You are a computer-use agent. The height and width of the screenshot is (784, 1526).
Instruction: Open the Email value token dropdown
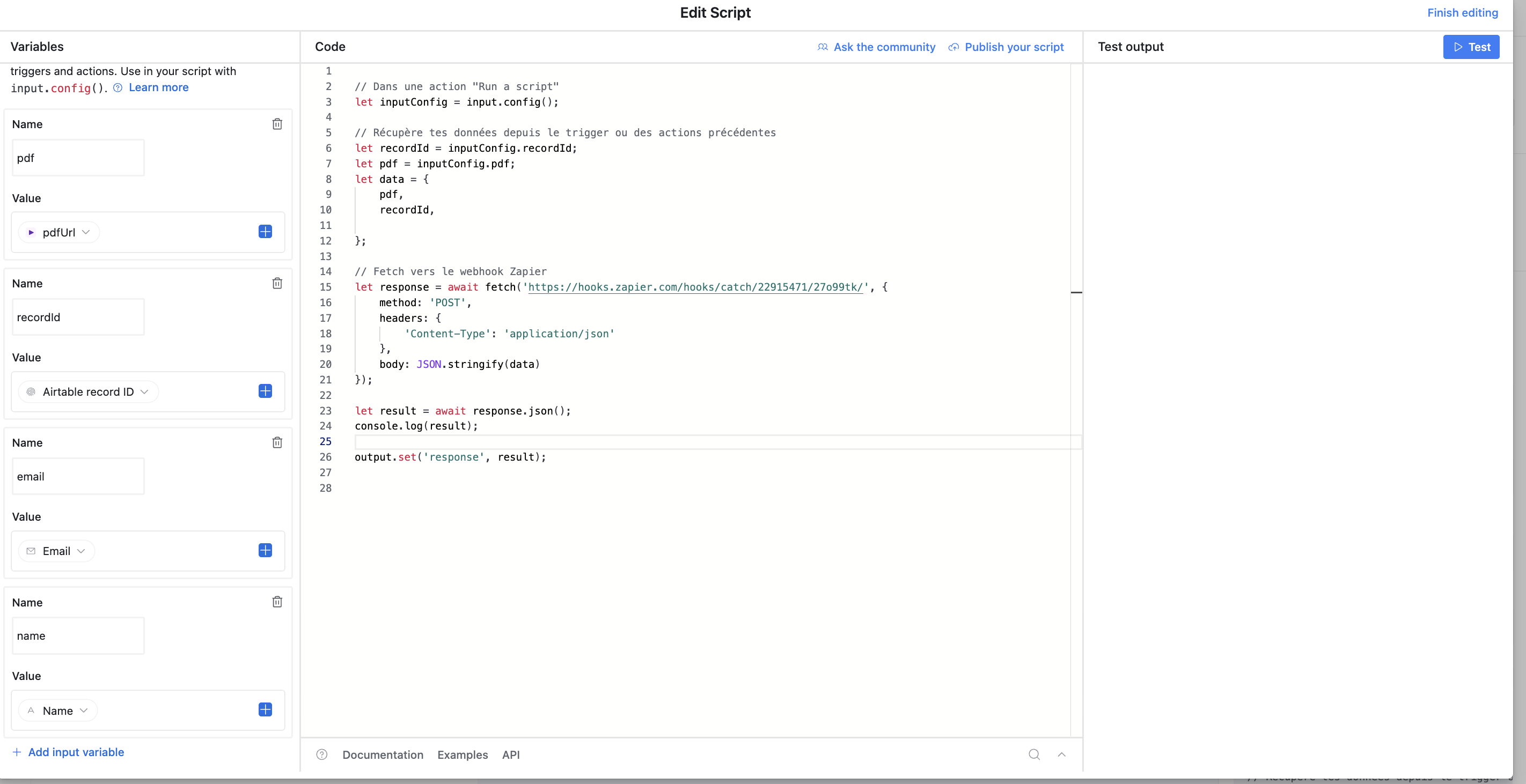coord(57,551)
